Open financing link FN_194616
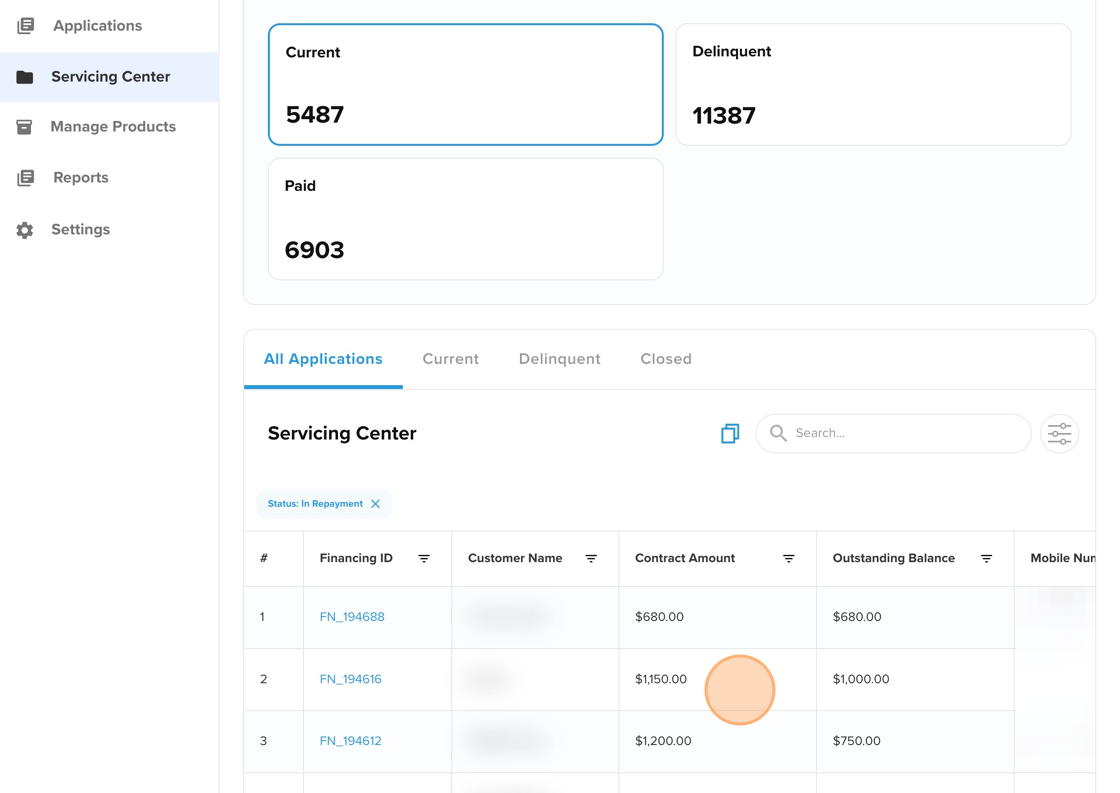This screenshot has height=793, width=1120. pos(351,679)
